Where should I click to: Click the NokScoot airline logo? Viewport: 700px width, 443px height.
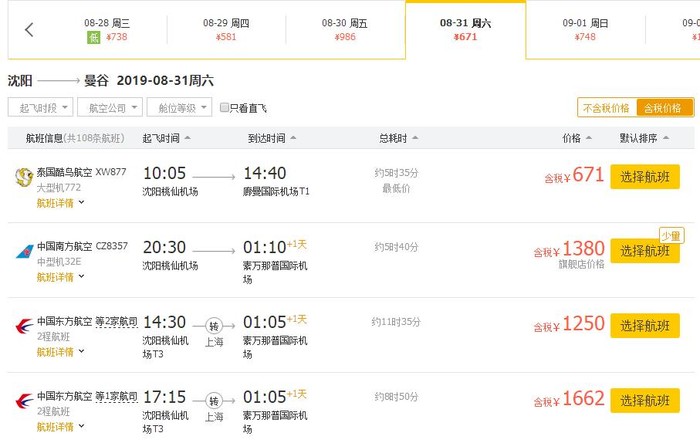coord(22,178)
